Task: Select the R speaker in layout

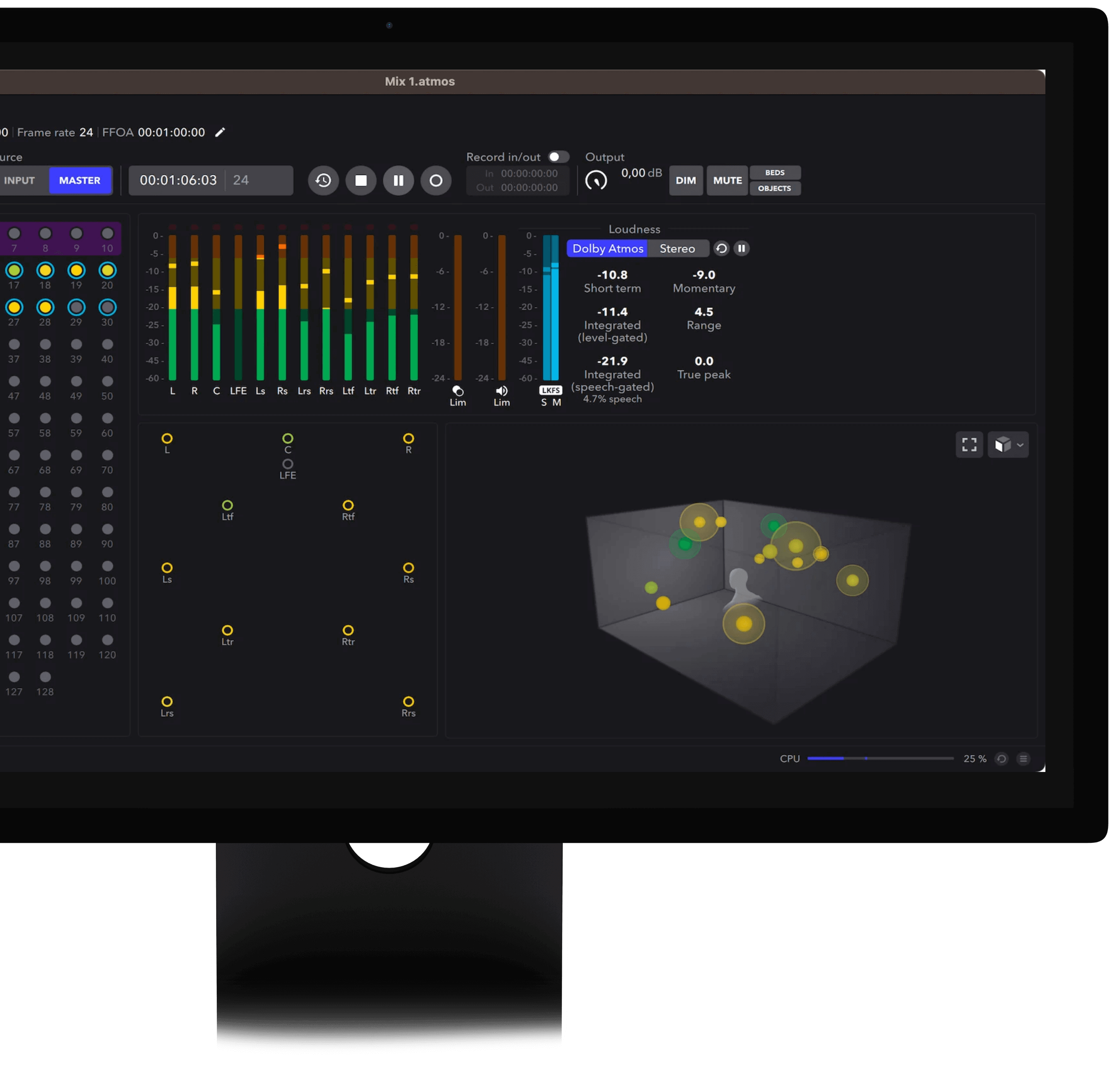Action: [409, 439]
